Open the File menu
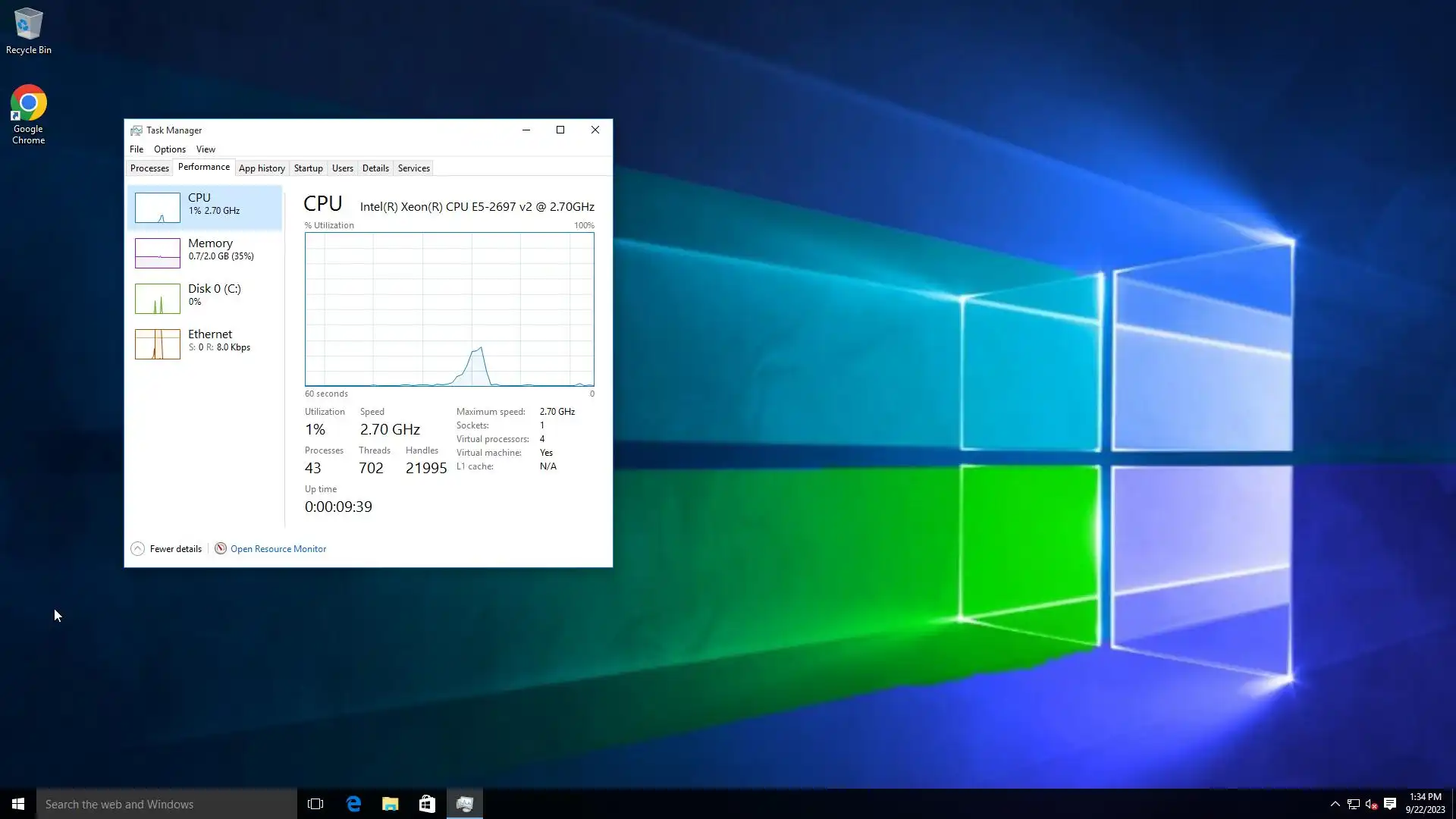The image size is (1456, 819). (x=136, y=149)
